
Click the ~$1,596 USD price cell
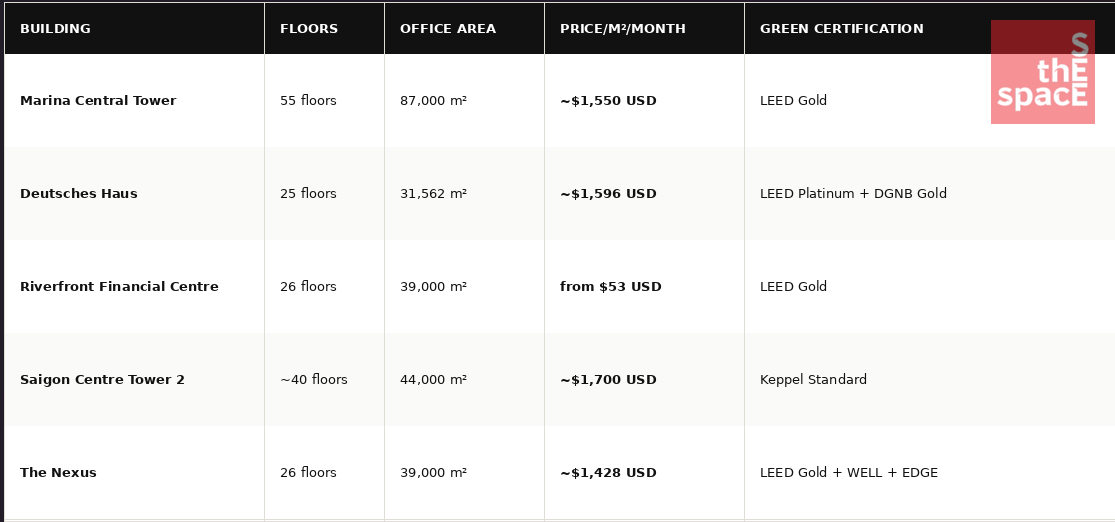[608, 194]
